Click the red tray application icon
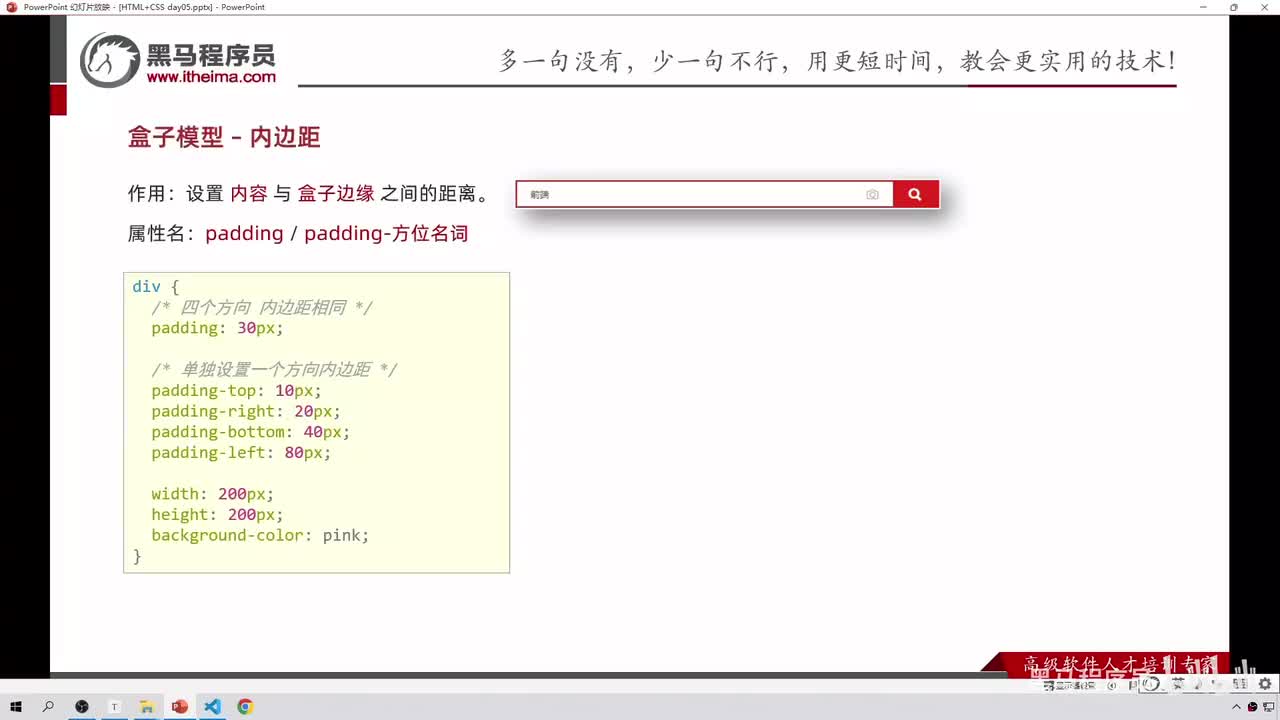 point(1252,707)
